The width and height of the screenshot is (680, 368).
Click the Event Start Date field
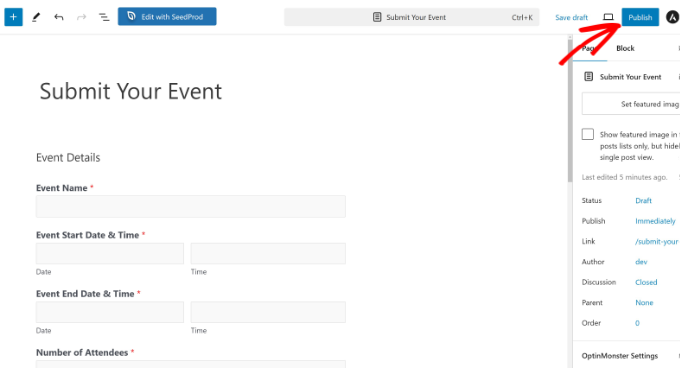[110, 253]
